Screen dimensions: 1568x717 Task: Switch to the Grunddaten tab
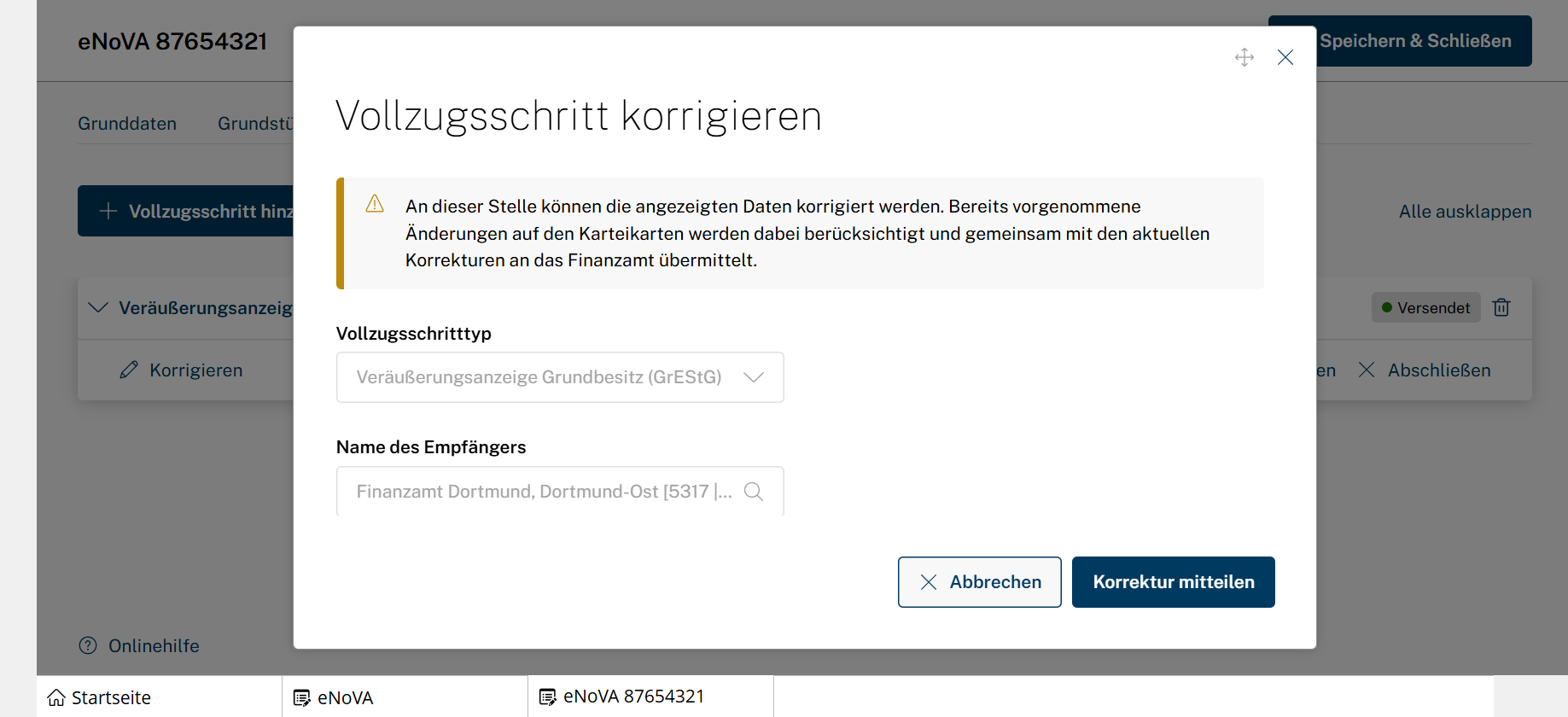[x=127, y=124]
